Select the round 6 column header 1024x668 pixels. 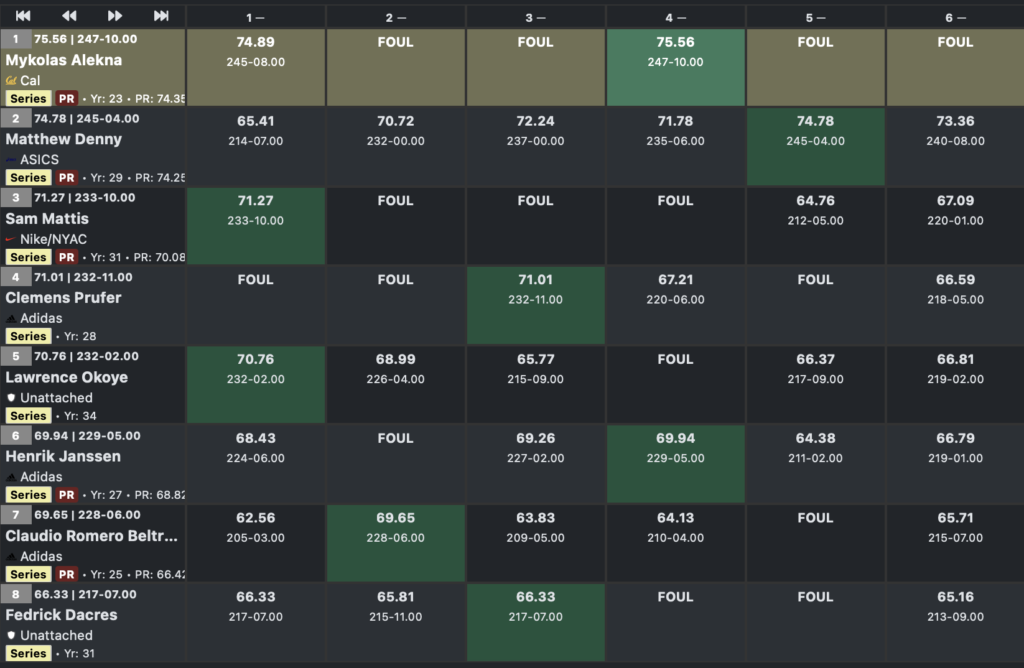click(955, 17)
